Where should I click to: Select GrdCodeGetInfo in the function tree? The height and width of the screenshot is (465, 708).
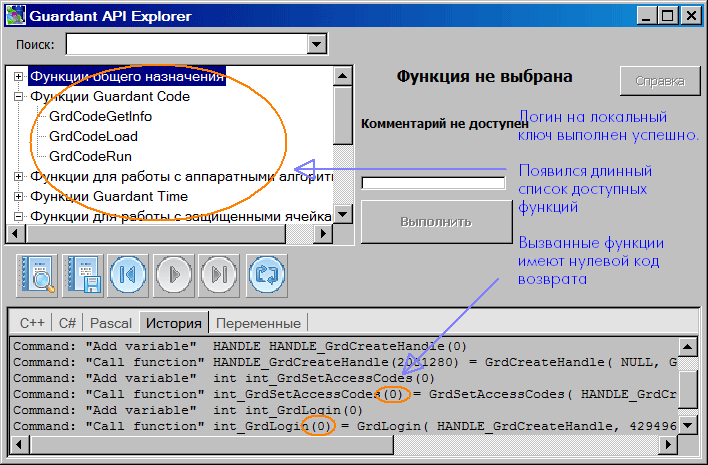pyautogui.click(x=100, y=117)
